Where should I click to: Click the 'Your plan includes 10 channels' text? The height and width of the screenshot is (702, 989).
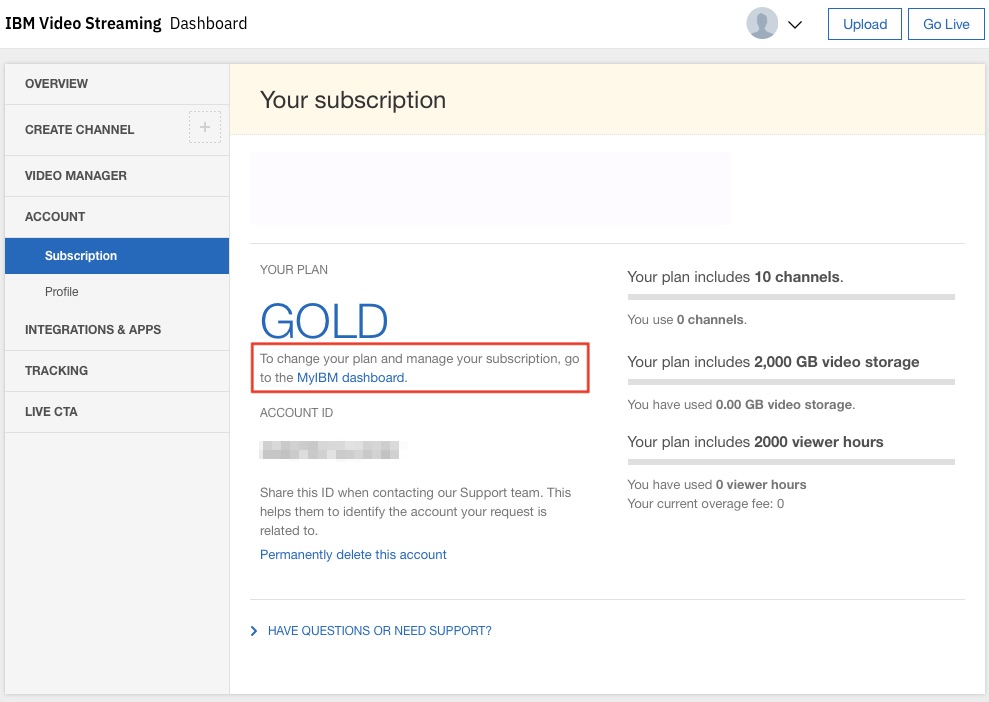click(x=735, y=277)
